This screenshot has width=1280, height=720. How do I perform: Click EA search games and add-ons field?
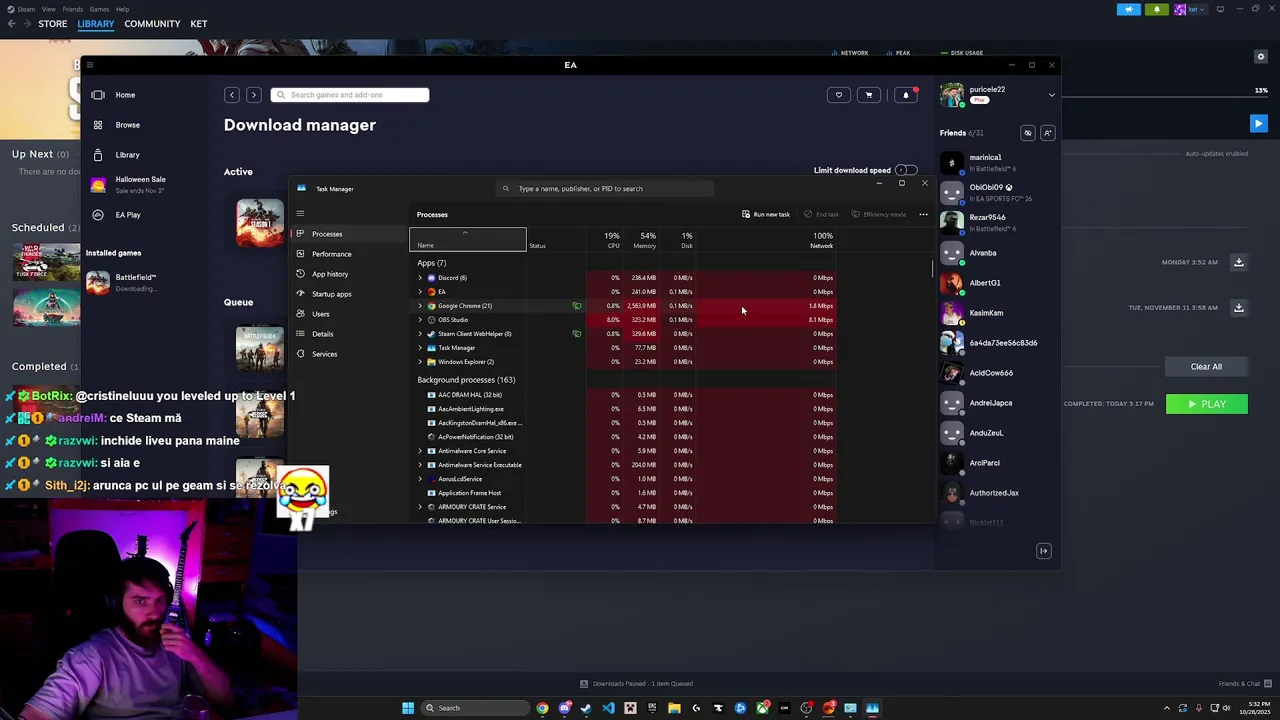(x=350, y=95)
